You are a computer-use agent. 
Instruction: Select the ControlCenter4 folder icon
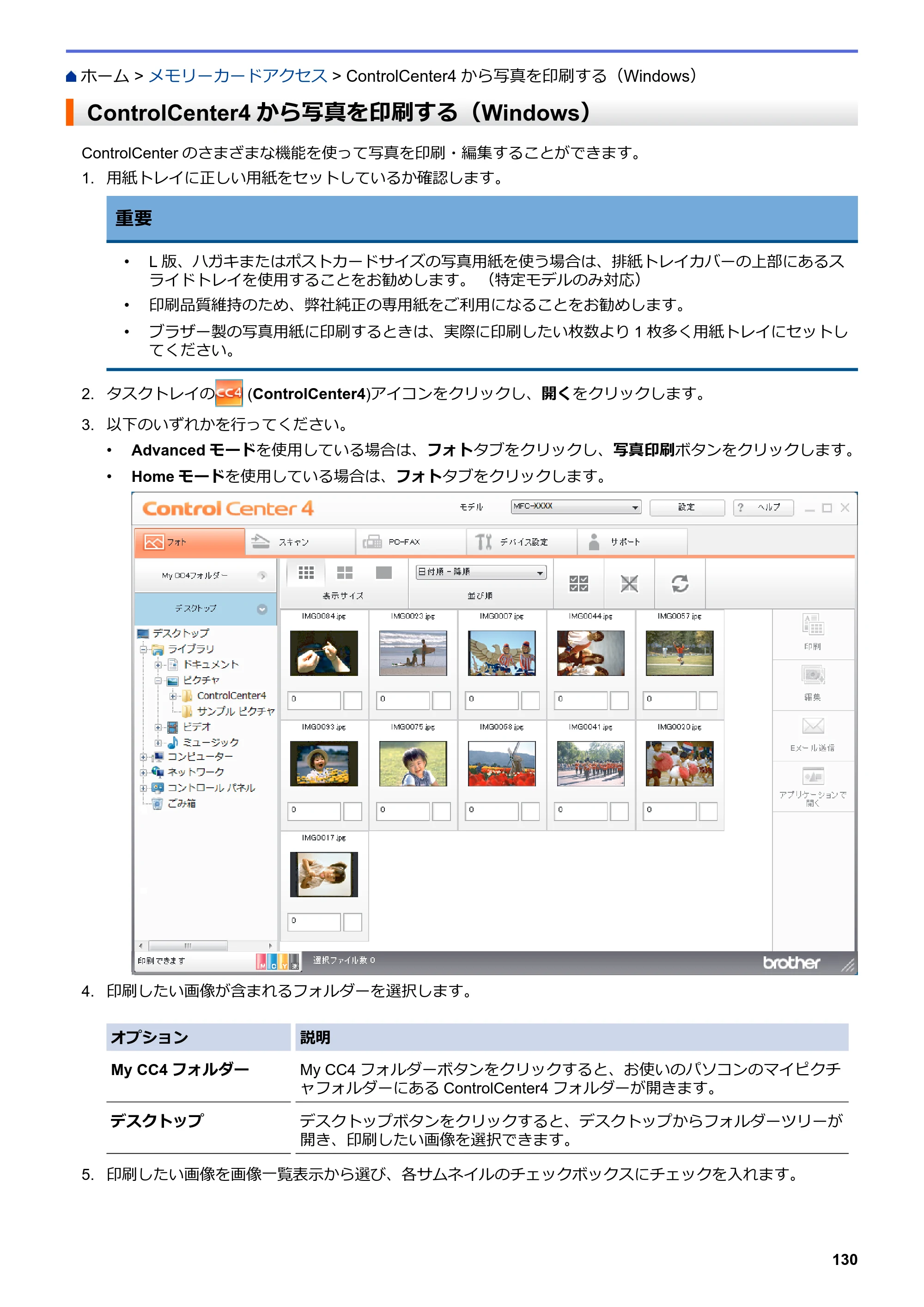point(187,696)
